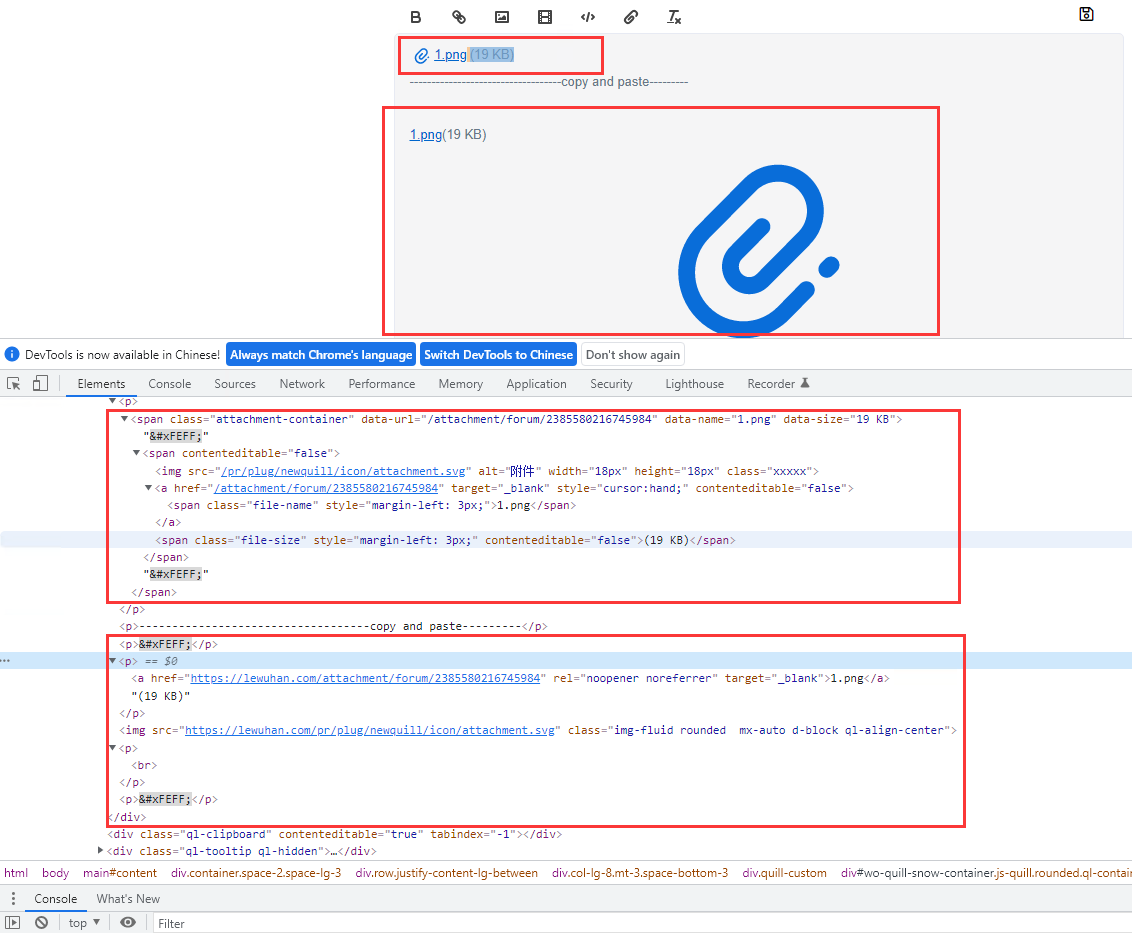Collapse the span contenteditable false node
The height and width of the screenshot is (933, 1132).
136,453
